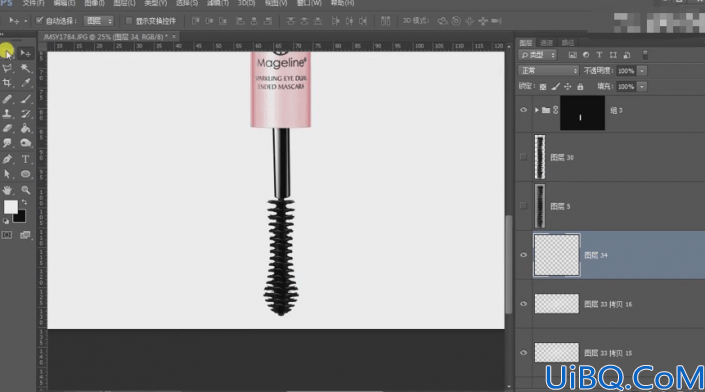This screenshot has width=705, height=392.
Task: Select the Burn tool
Action: click(26, 143)
